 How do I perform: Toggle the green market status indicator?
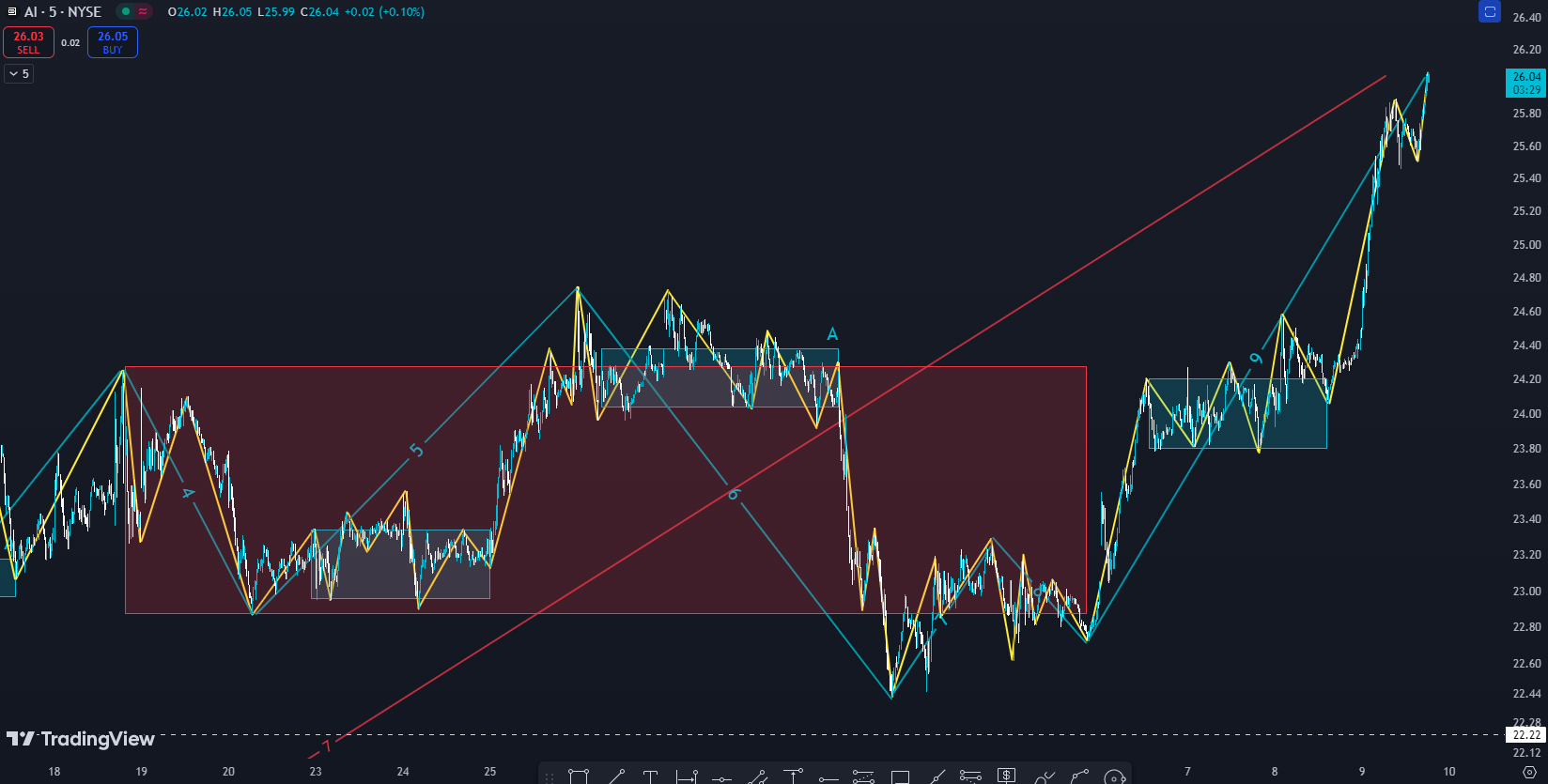125,12
